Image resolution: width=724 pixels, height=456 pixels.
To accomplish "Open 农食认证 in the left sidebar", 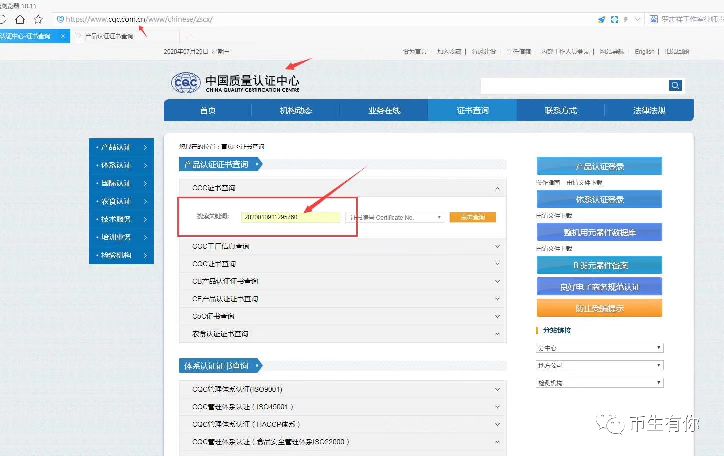I will [121, 201].
